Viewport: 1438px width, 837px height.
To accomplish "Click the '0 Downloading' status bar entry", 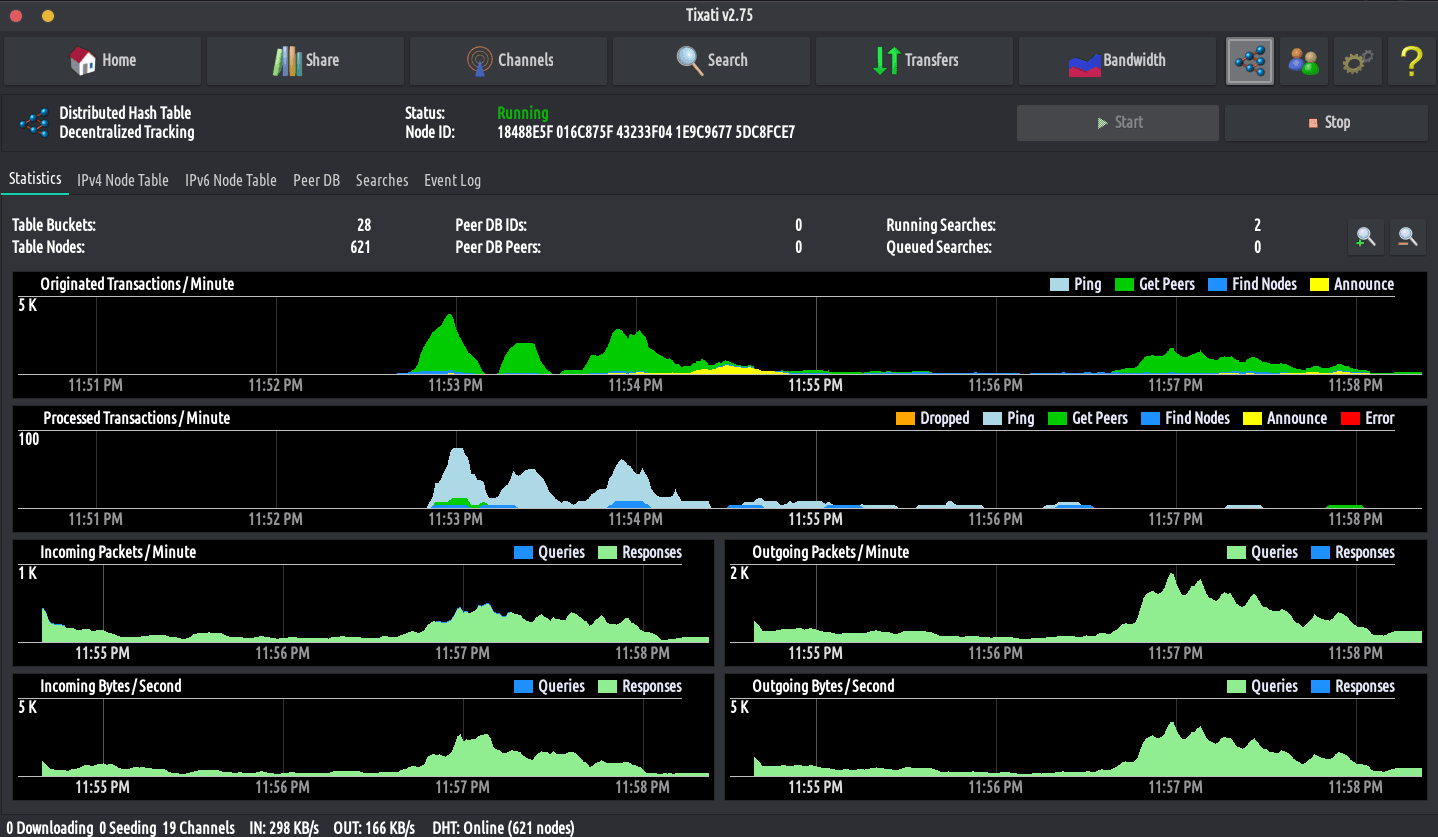I will click(49, 828).
